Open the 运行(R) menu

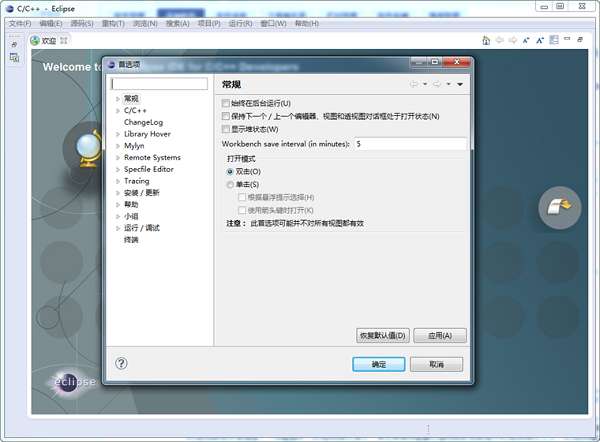click(x=240, y=24)
